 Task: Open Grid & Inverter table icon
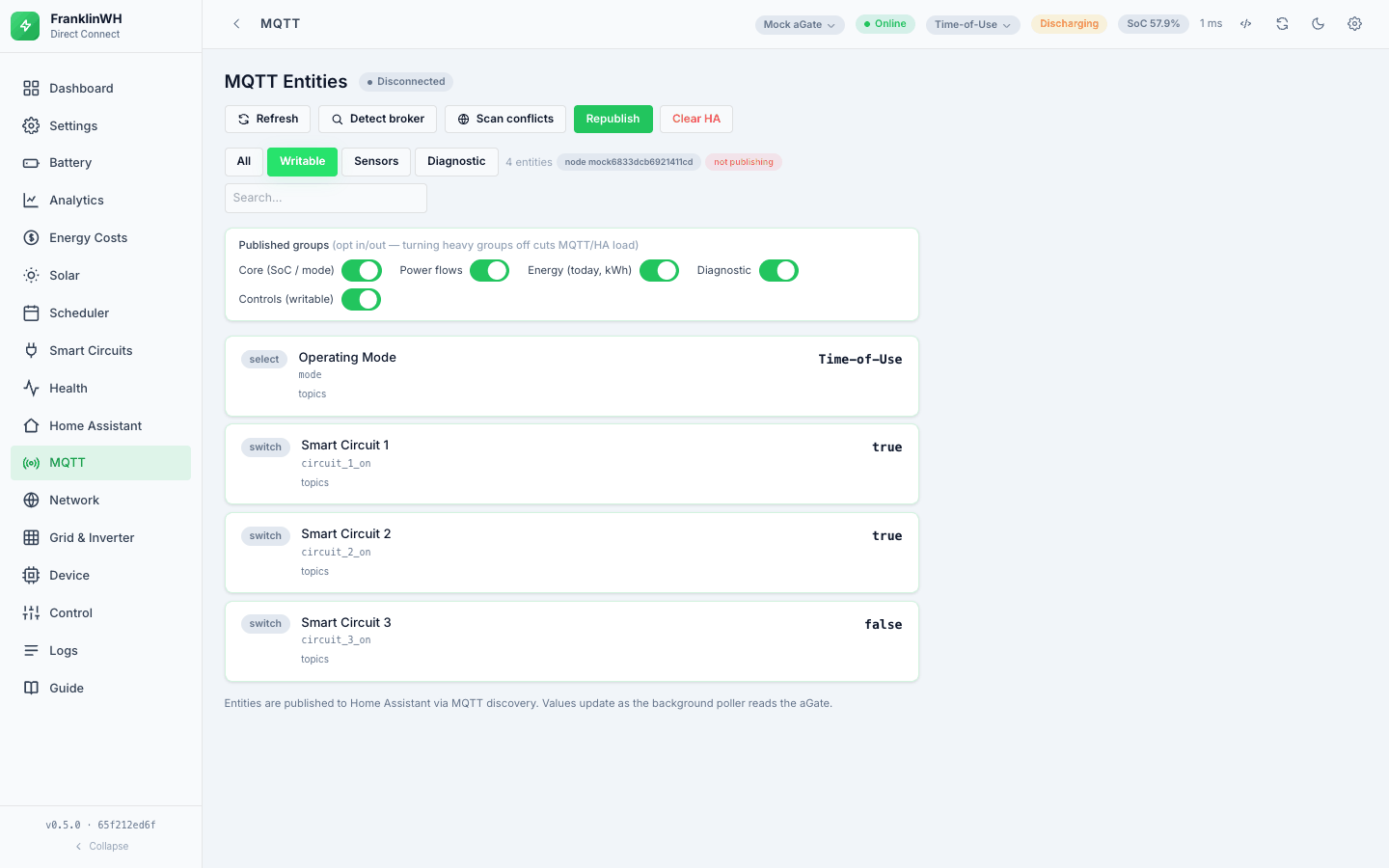[31, 537]
